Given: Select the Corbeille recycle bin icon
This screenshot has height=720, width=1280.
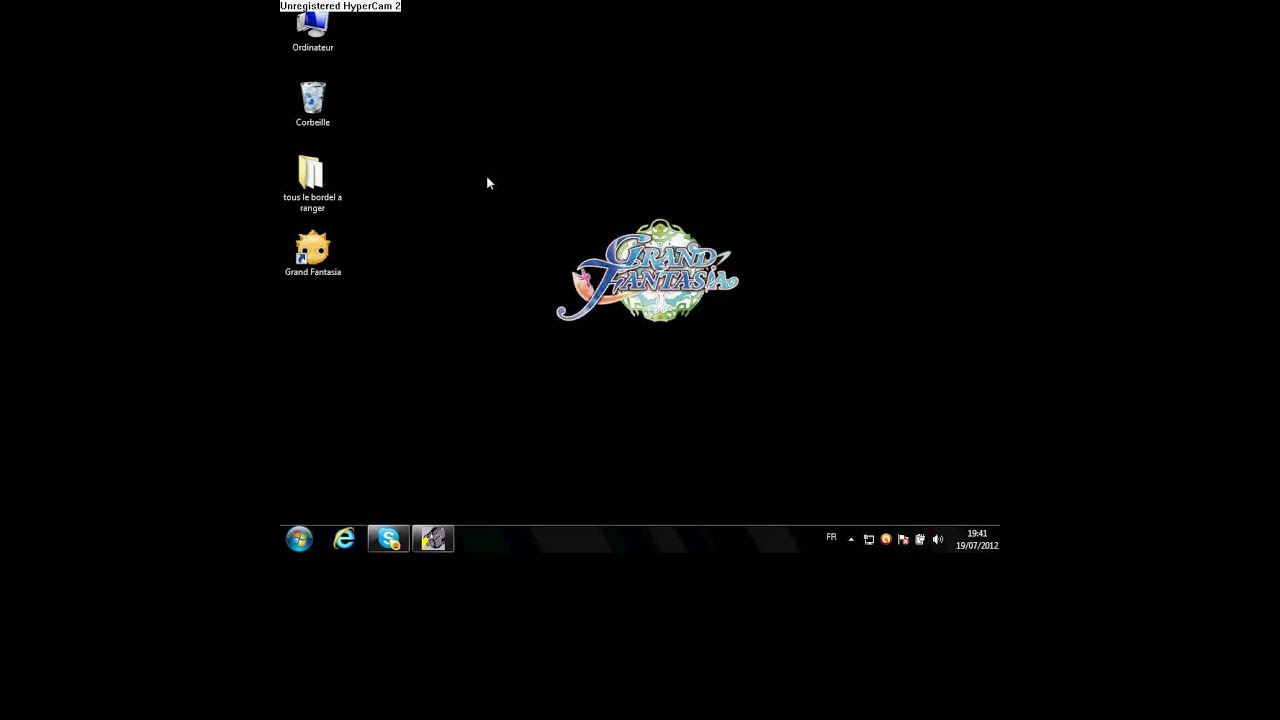Looking at the screenshot, I should pyautogui.click(x=313, y=104).
